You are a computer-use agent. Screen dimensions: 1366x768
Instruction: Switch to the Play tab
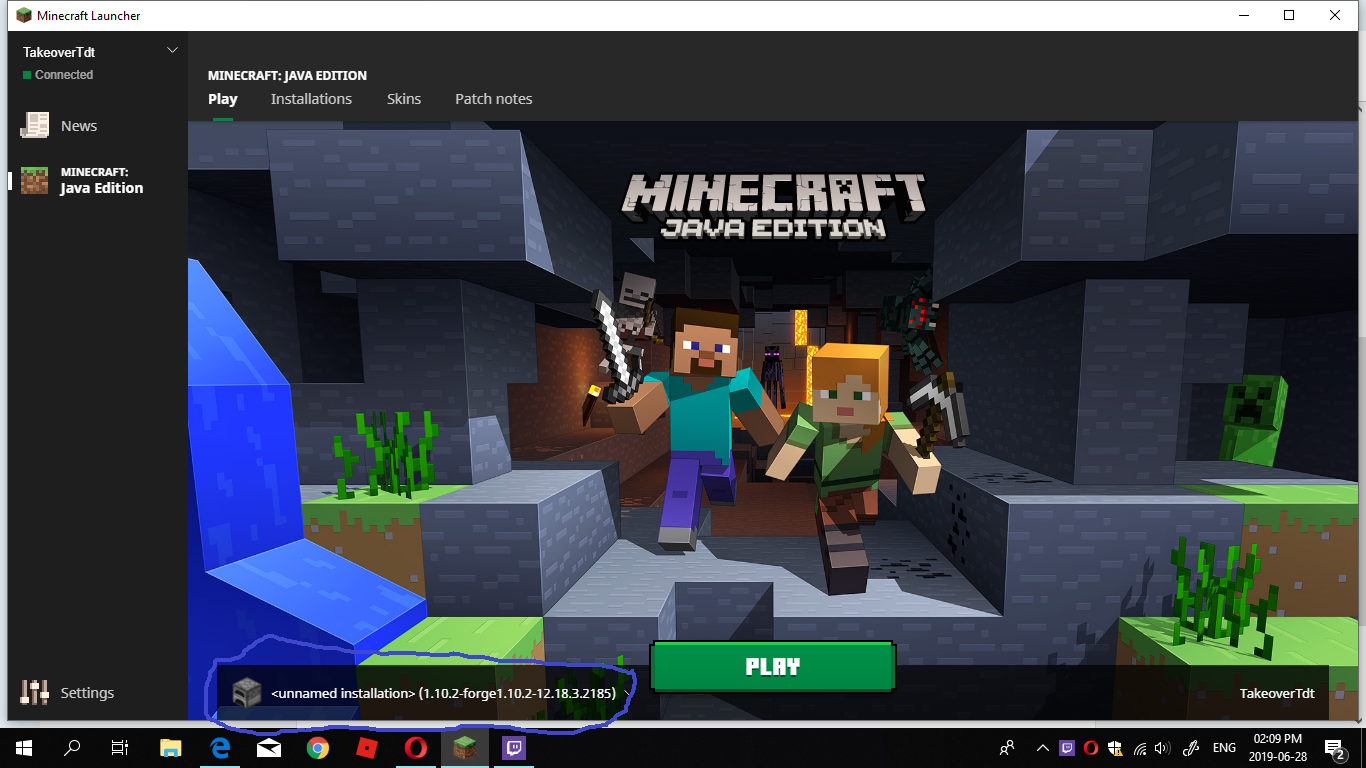pos(223,99)
